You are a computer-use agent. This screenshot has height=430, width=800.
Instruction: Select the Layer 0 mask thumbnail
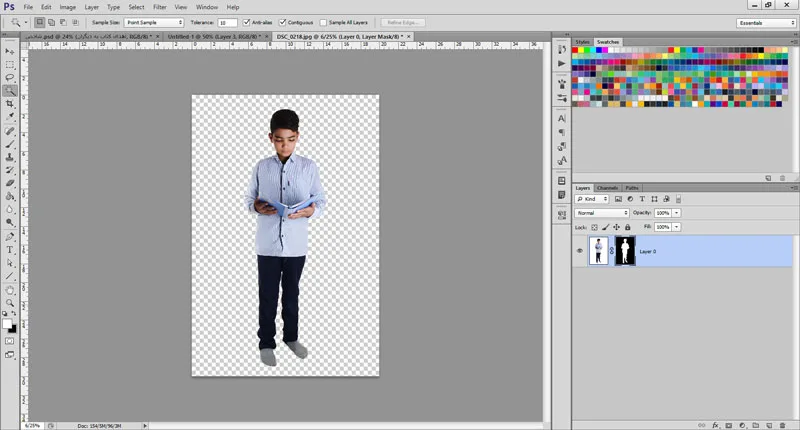click(625, 251)
